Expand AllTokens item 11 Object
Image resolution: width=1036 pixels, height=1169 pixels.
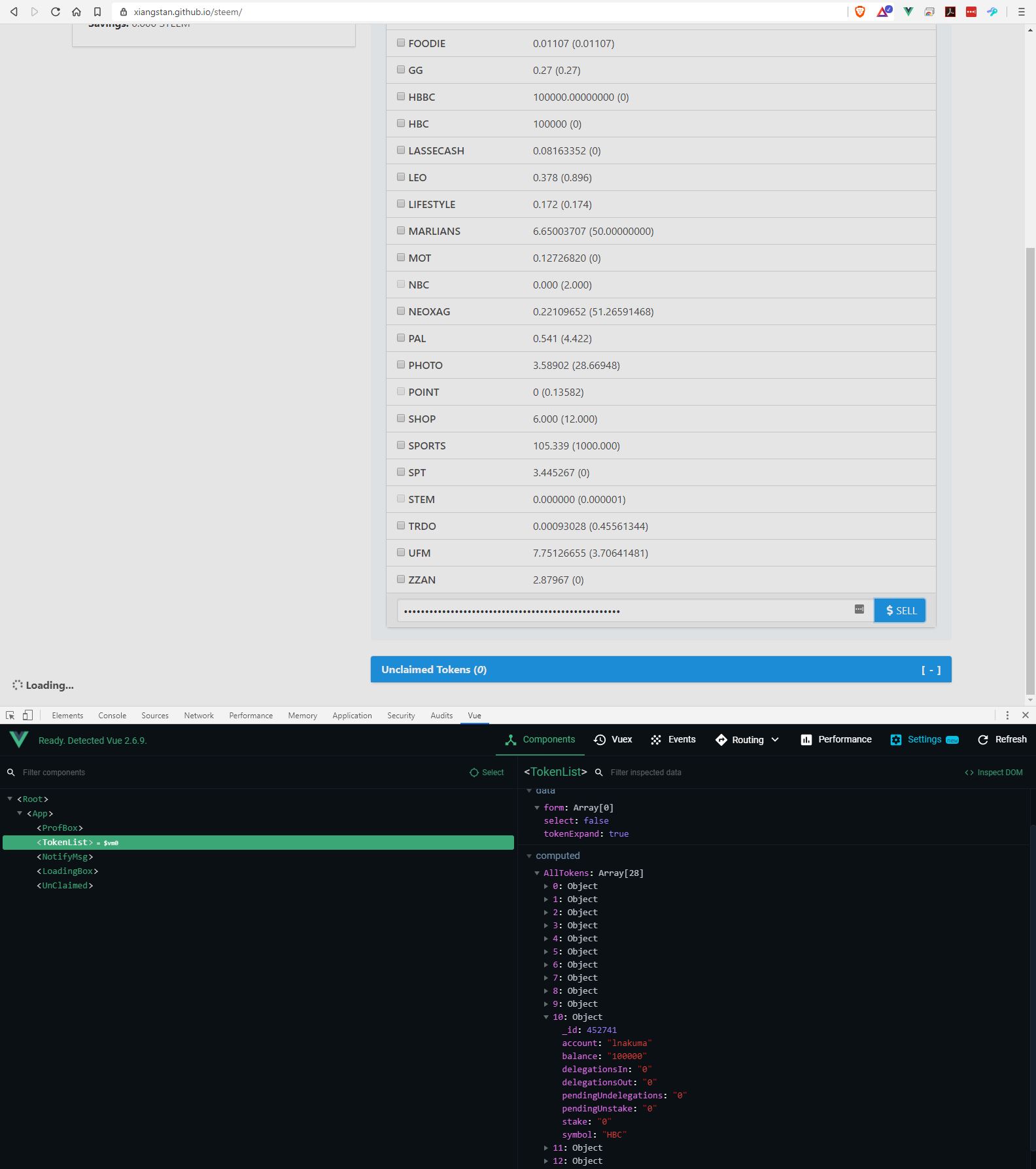tap(546, 1148)
